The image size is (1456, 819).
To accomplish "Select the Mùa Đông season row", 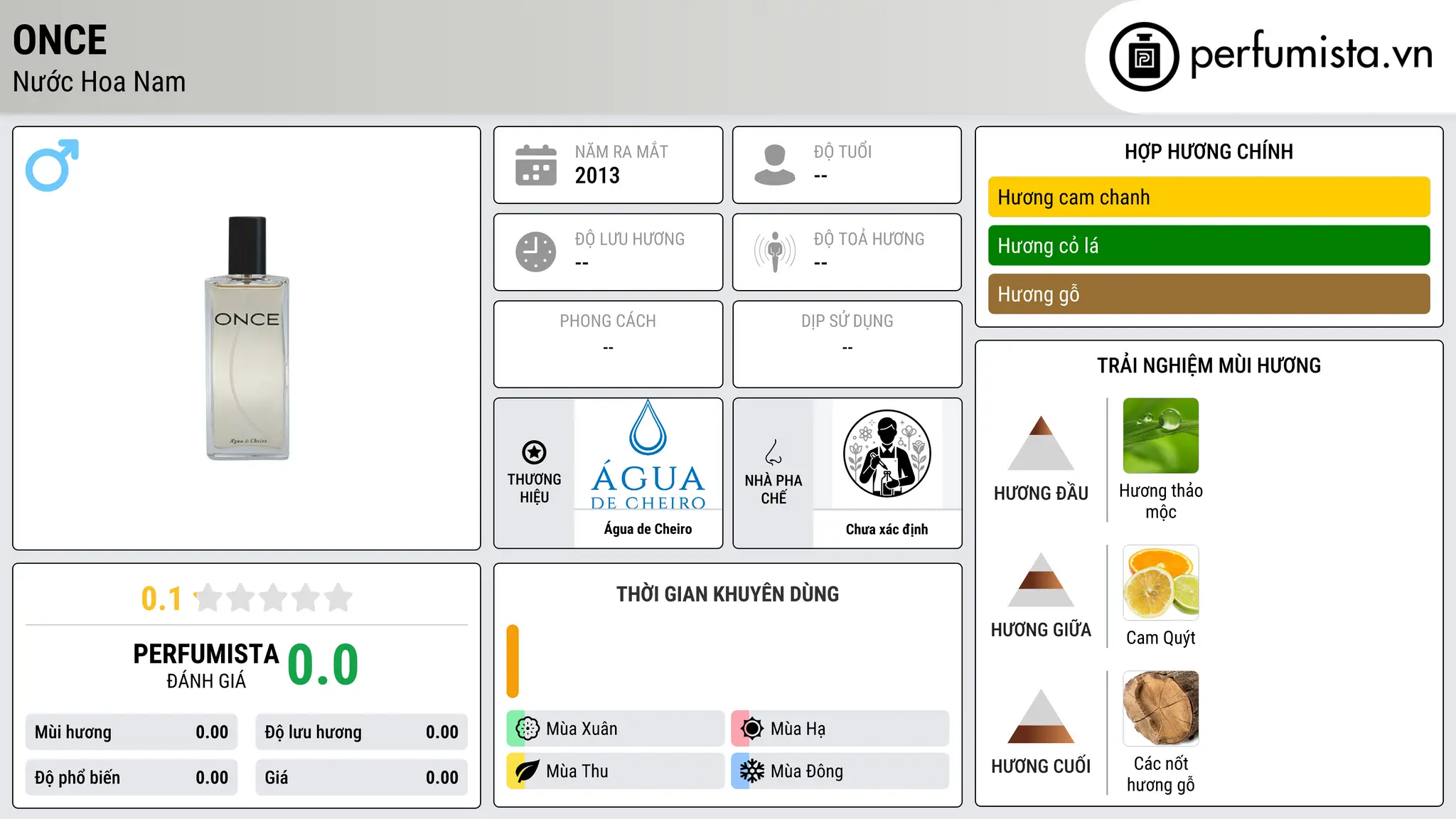I will pyautogui.click(x=840, y=771).
